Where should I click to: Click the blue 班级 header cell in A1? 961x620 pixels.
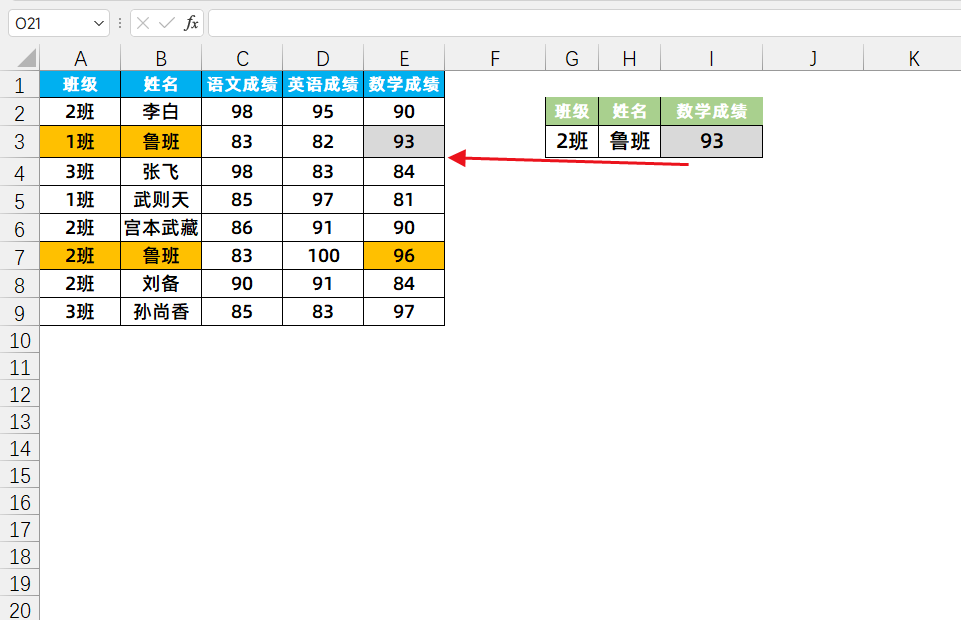pos(80,85)
